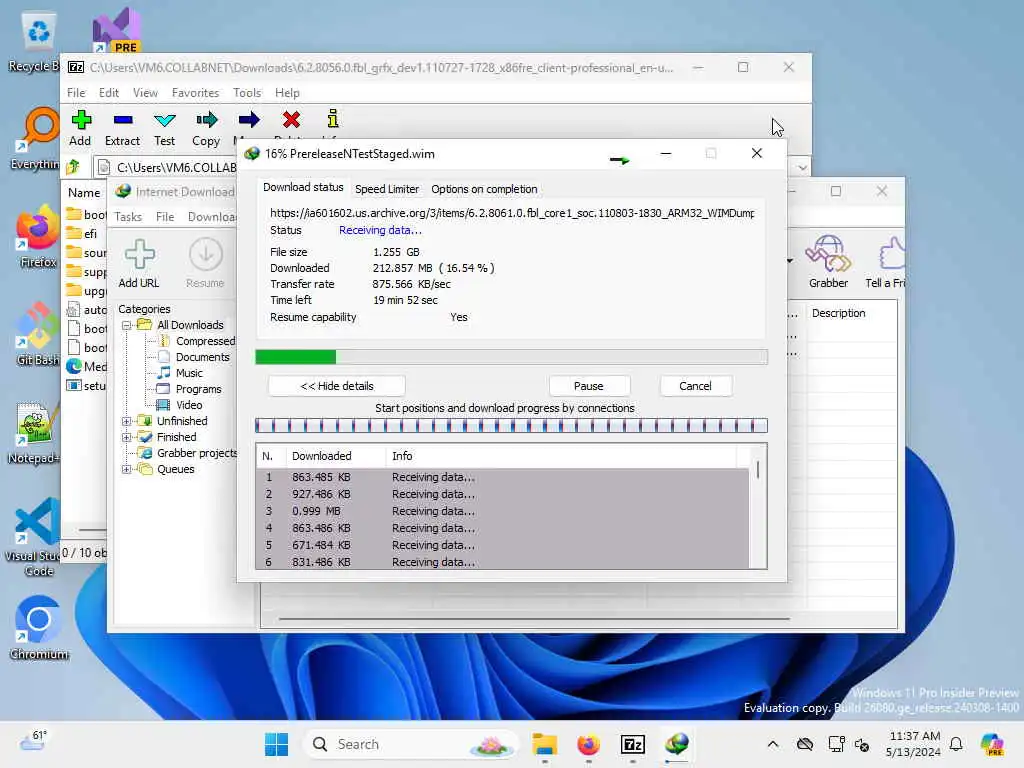Screen dimensions: 1024x768
Task: Open Git Bash desktop shortcut
Action: click(37, 334)
